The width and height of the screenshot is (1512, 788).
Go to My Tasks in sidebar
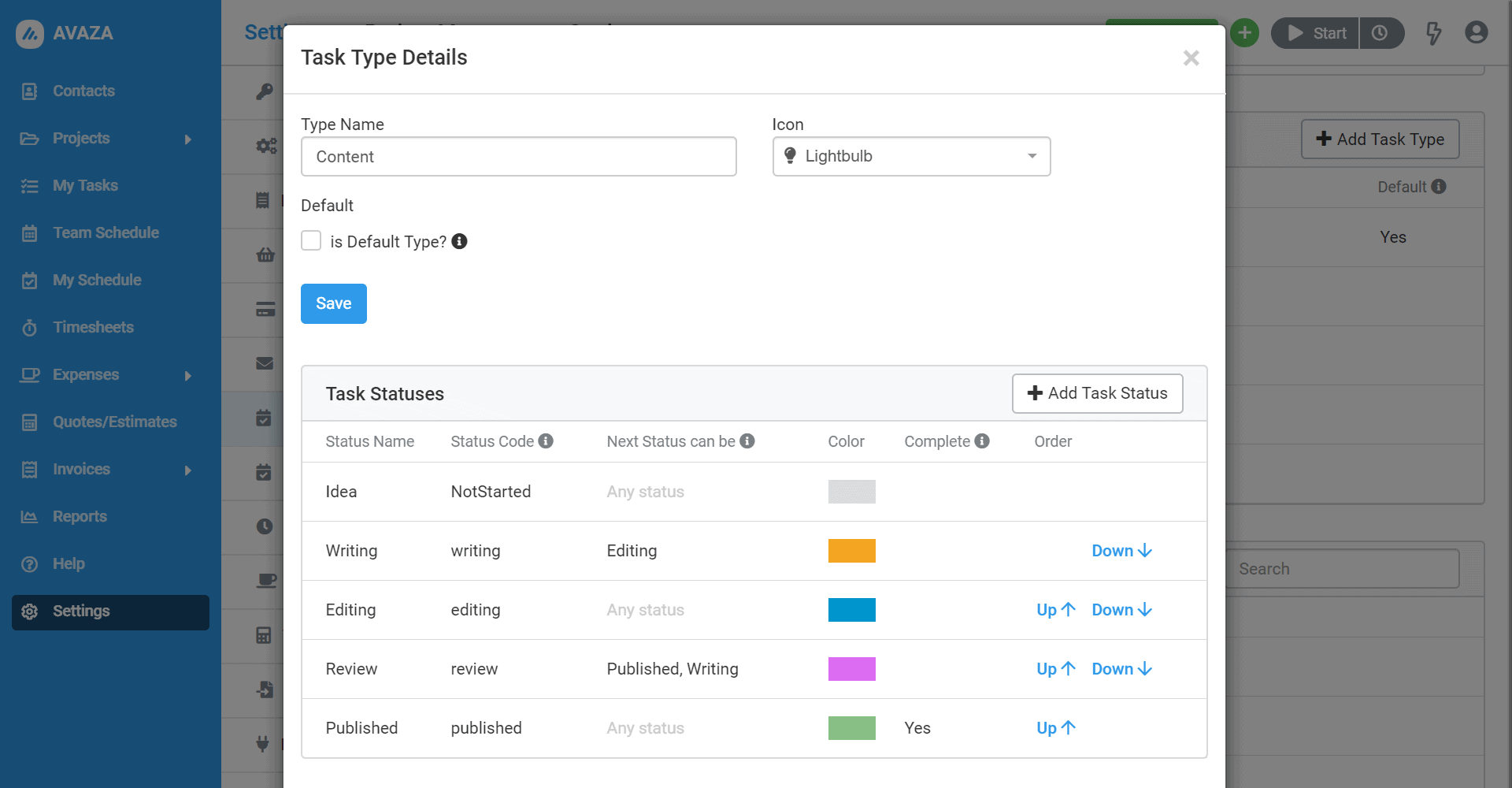pyautogui.click(x=86, y=185)
